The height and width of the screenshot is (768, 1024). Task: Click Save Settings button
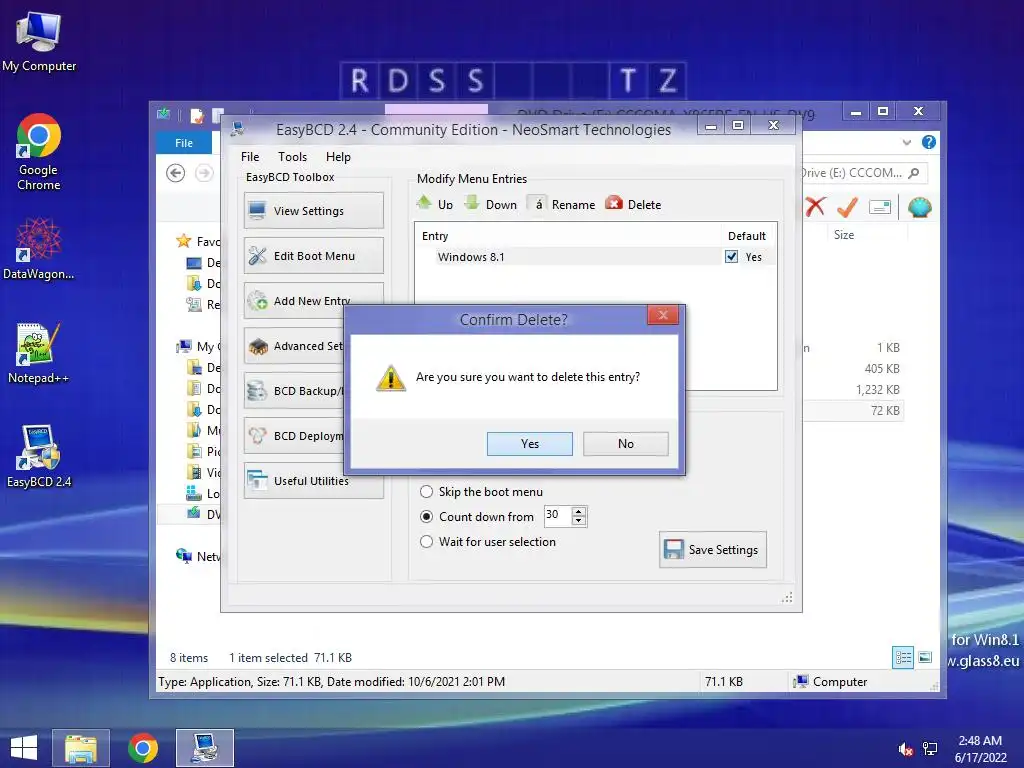pyautogui.click(x=712, y=549)
